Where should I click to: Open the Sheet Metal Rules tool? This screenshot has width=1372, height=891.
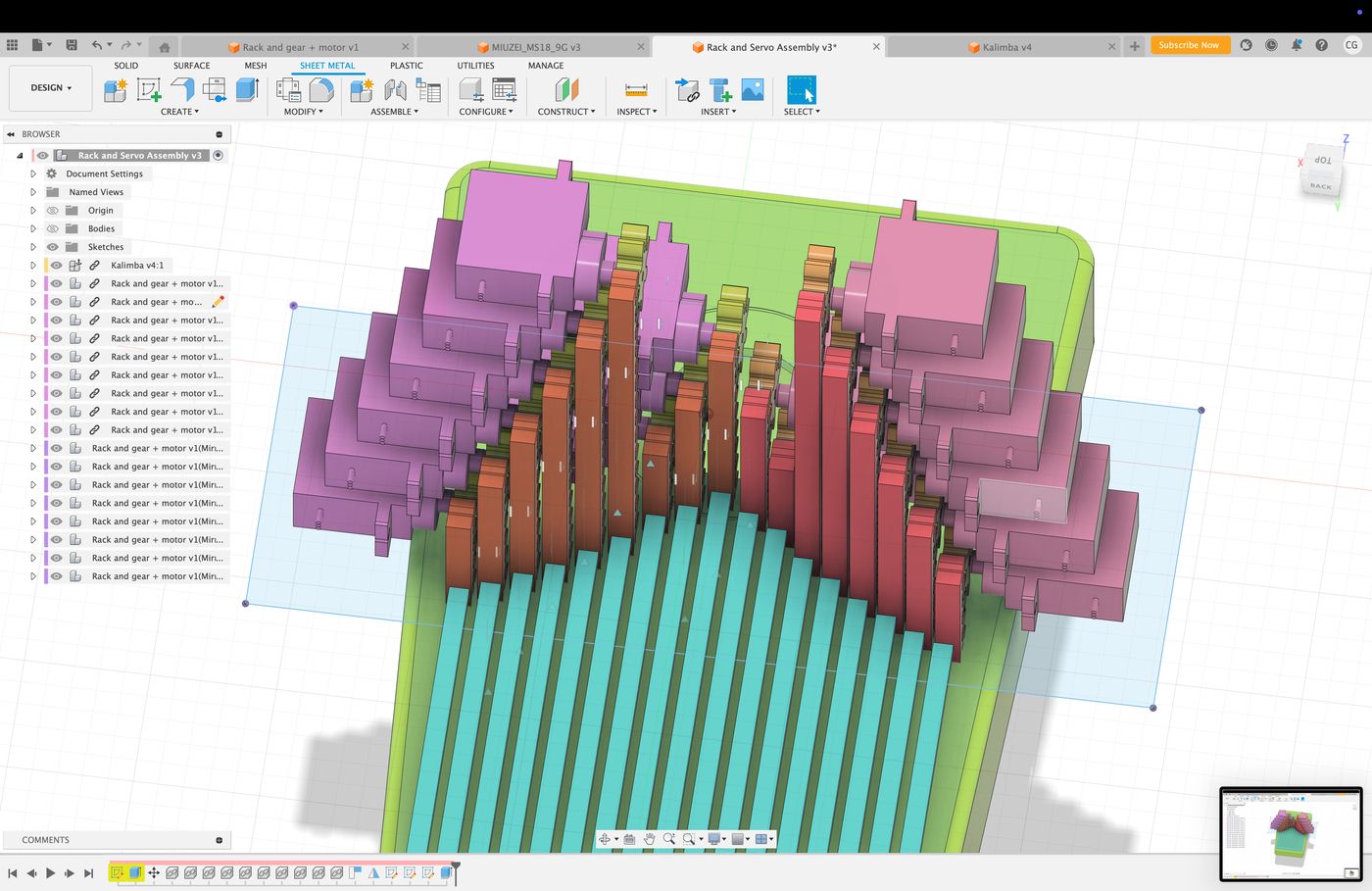click(x=289, y=90)
